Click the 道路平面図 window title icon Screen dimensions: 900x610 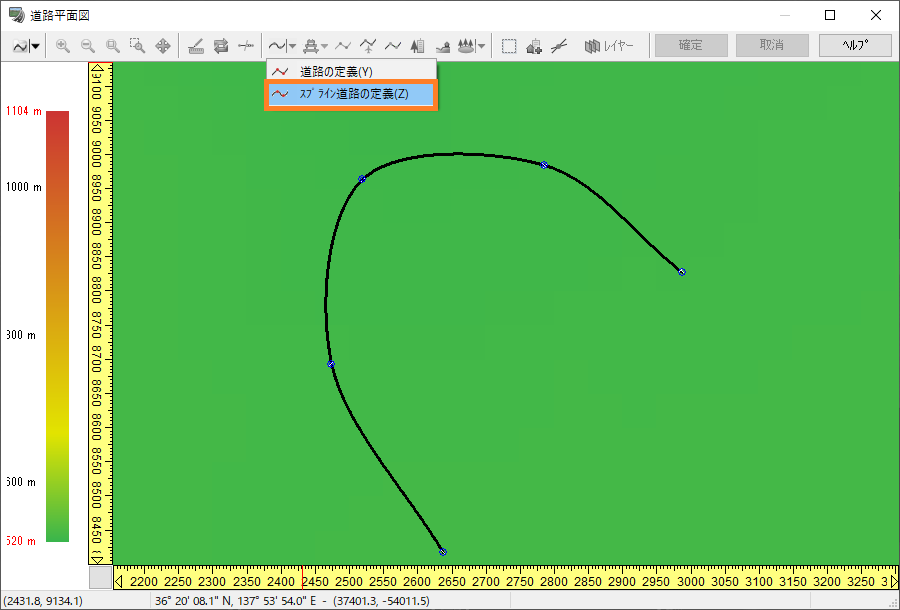pyautogui.click(x=17, y=15)
